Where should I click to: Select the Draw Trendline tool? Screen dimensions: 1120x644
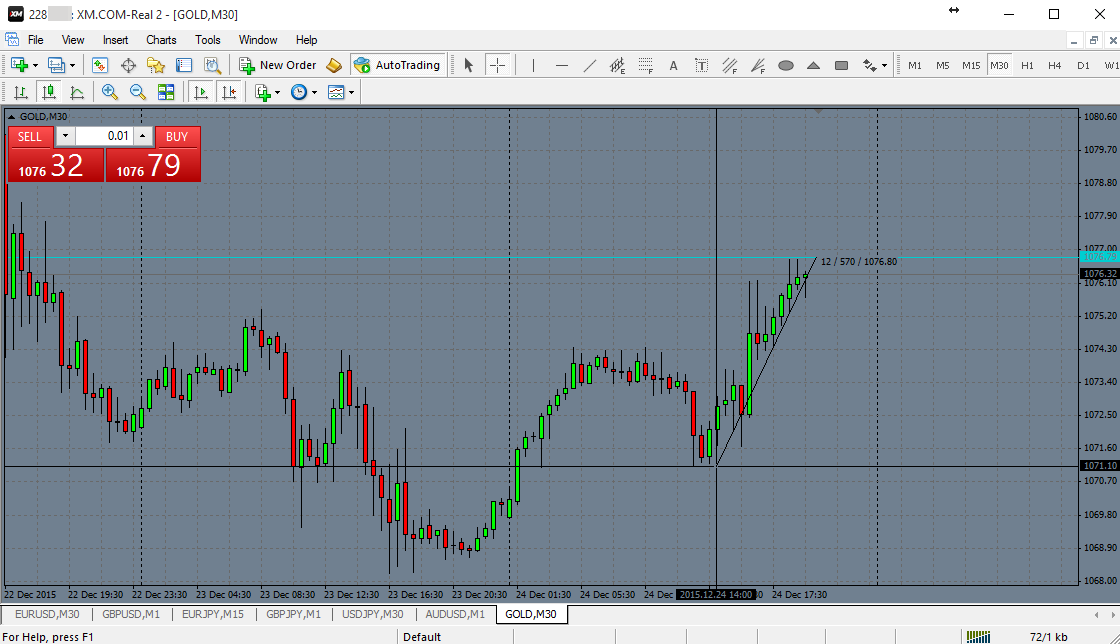(589, 66)
